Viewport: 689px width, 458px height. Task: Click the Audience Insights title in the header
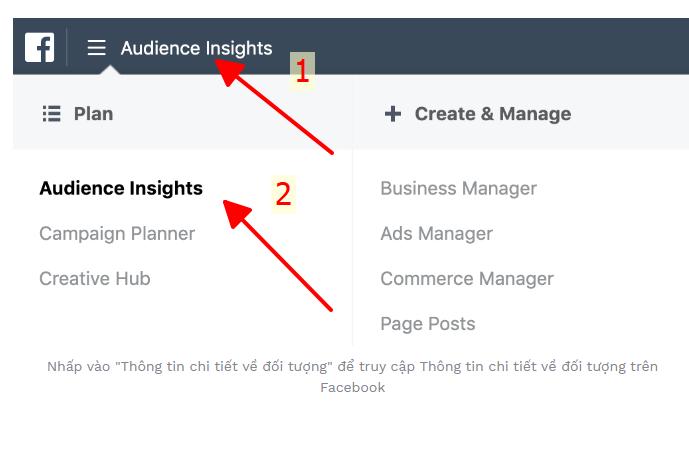pyautogui.click(x=196, y=48)
